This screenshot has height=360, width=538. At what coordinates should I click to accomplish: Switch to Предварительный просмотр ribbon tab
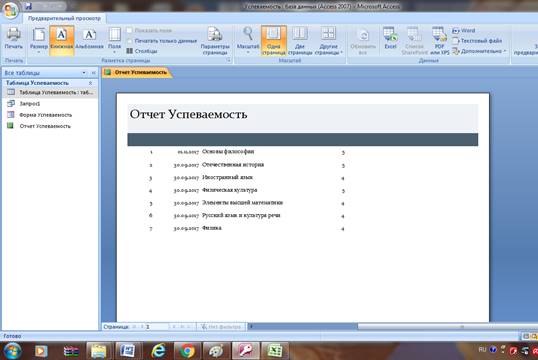point(64,18)
